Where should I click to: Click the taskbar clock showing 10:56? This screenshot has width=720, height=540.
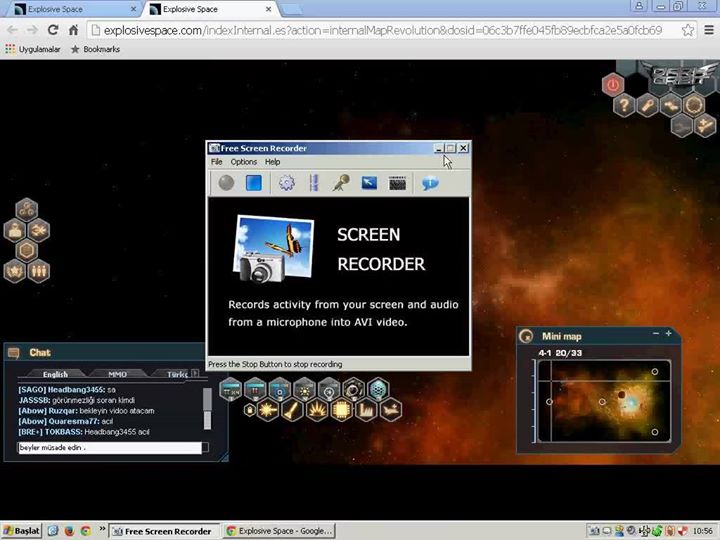click(703, 531)
